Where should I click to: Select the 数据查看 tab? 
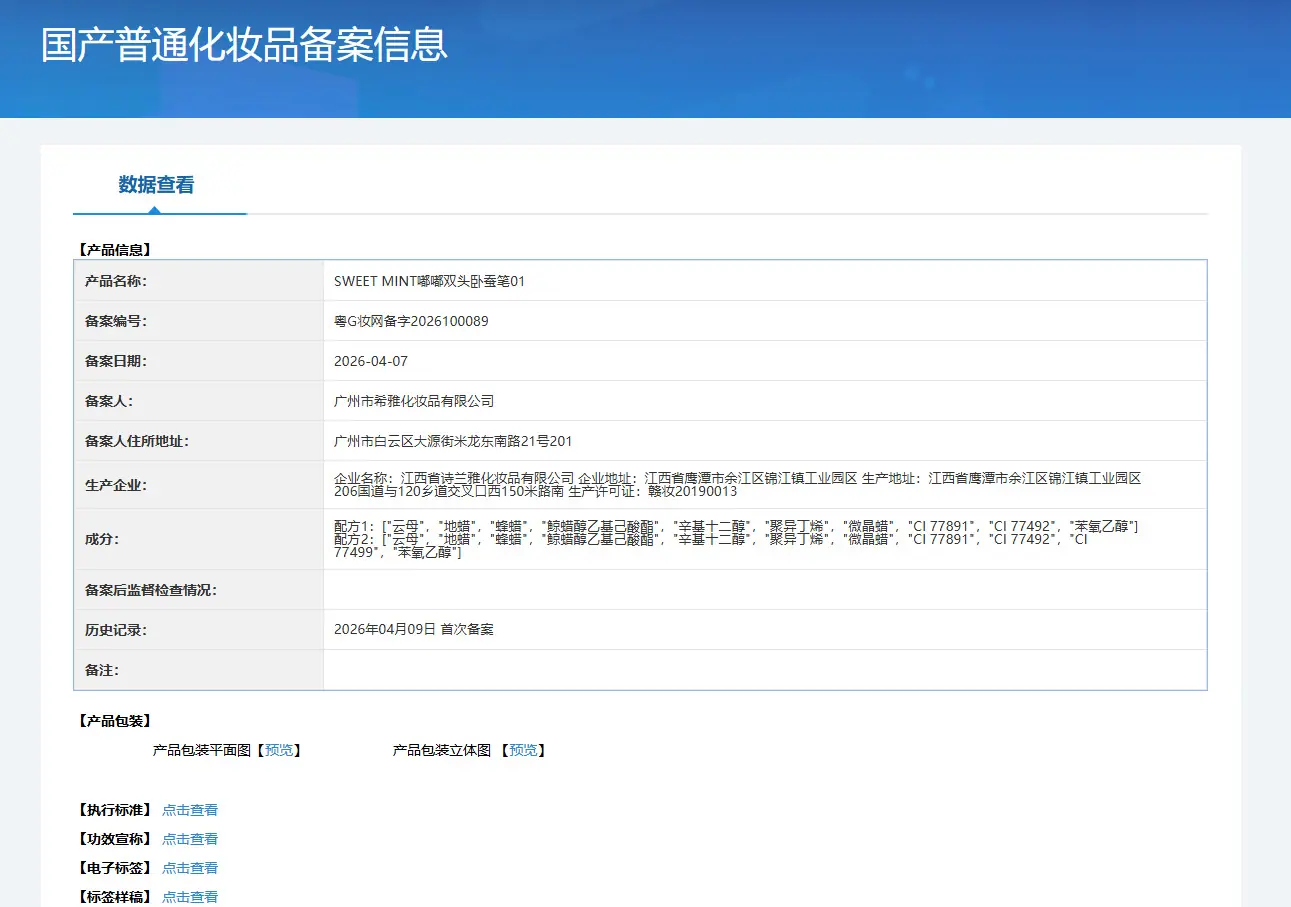156,185
